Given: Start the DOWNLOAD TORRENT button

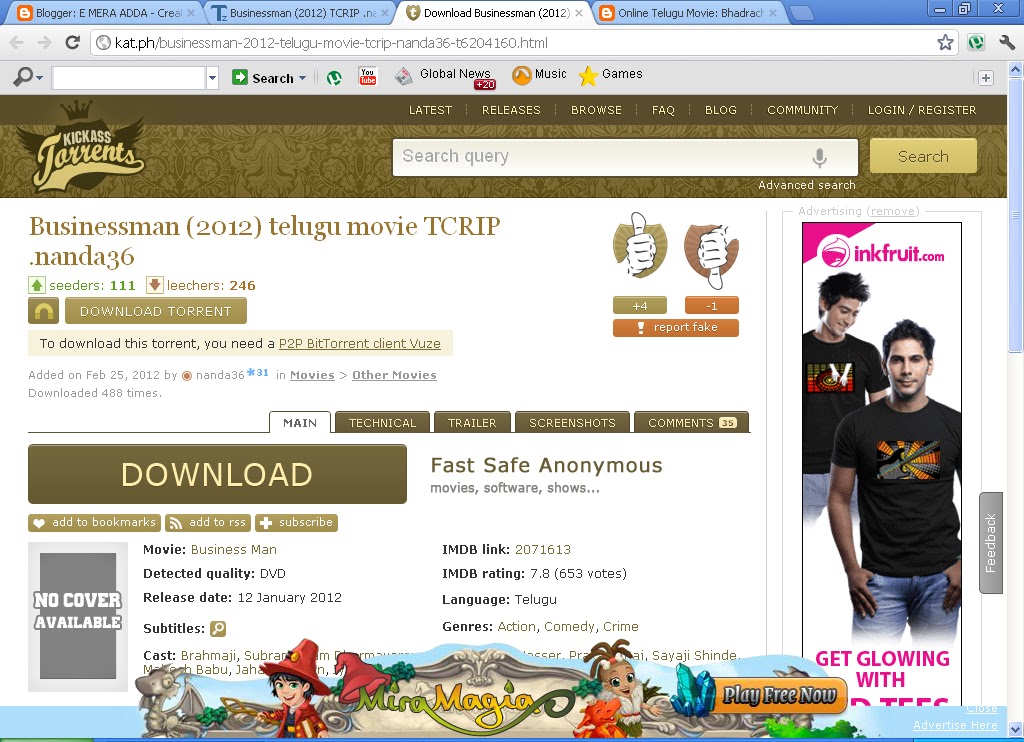Looking at the screenshot, I should point(155,311).
